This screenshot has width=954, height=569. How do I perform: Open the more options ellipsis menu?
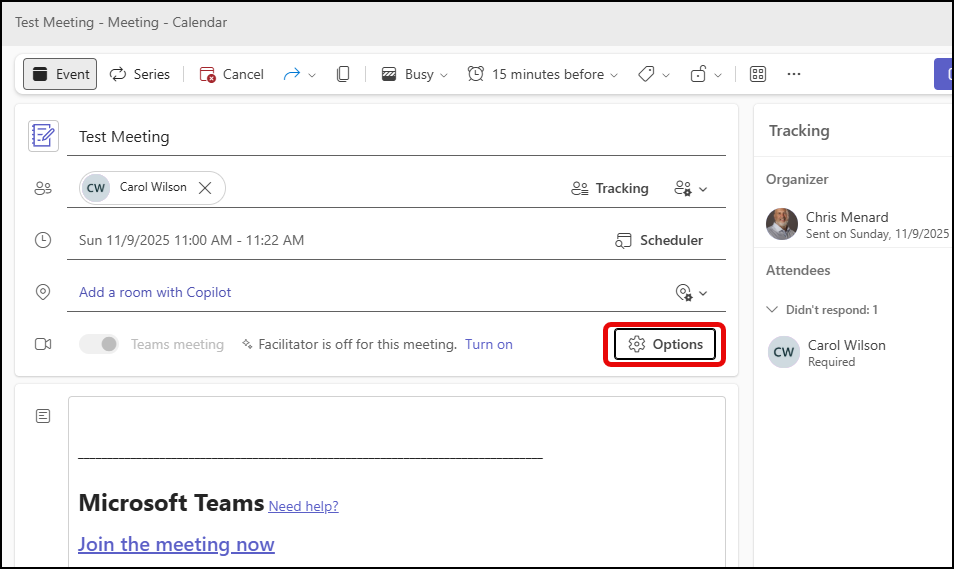coord(794,74)
